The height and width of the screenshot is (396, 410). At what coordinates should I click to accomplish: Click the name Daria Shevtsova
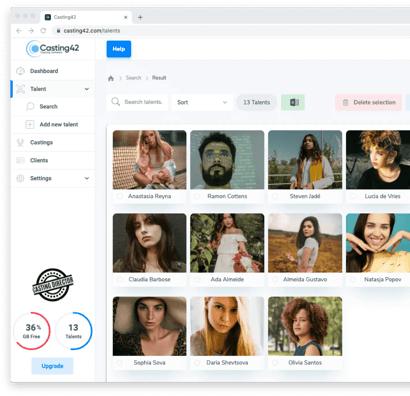click(227, 363)
